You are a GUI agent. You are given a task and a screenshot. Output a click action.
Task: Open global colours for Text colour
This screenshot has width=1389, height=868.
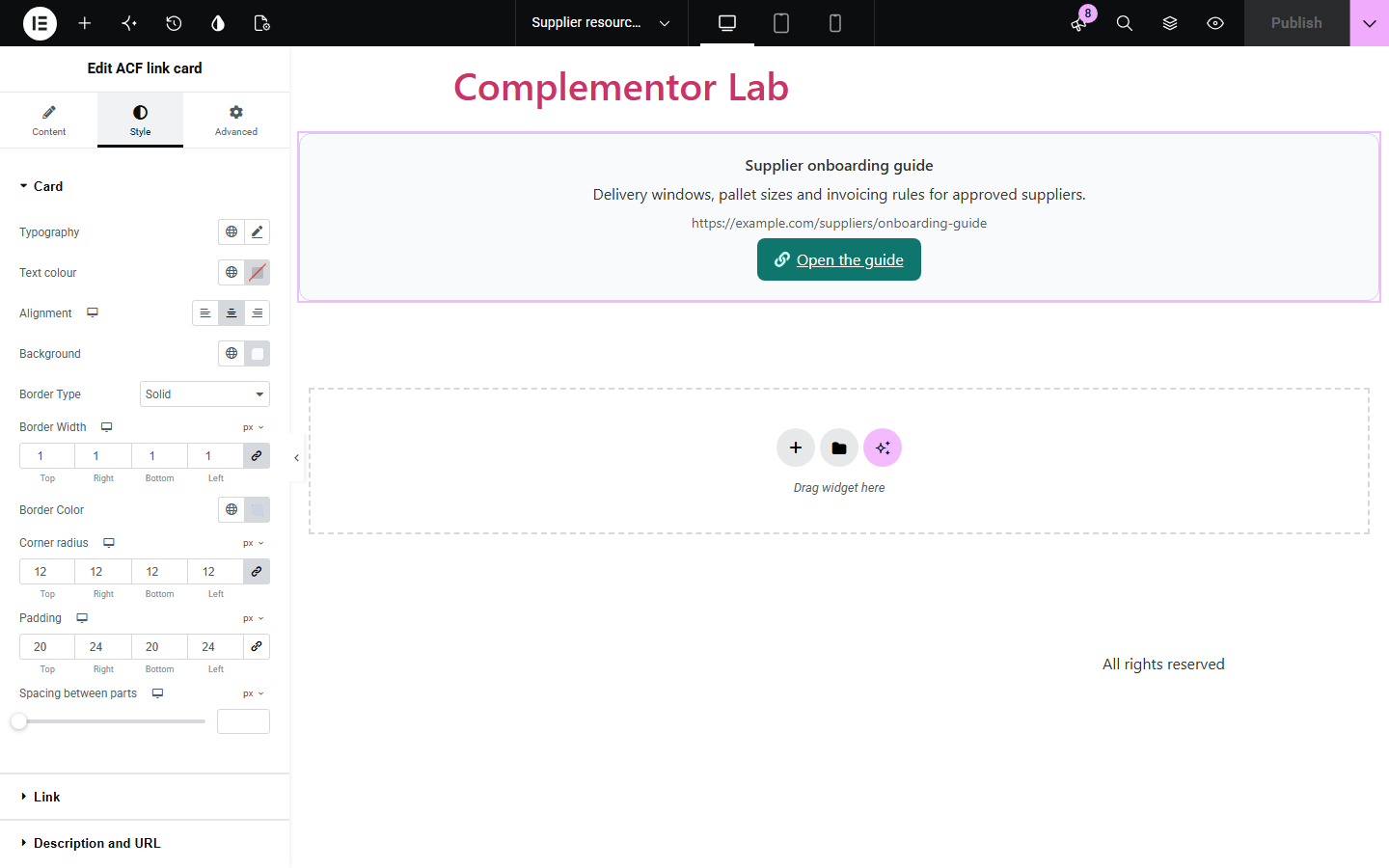coord(231,272)
